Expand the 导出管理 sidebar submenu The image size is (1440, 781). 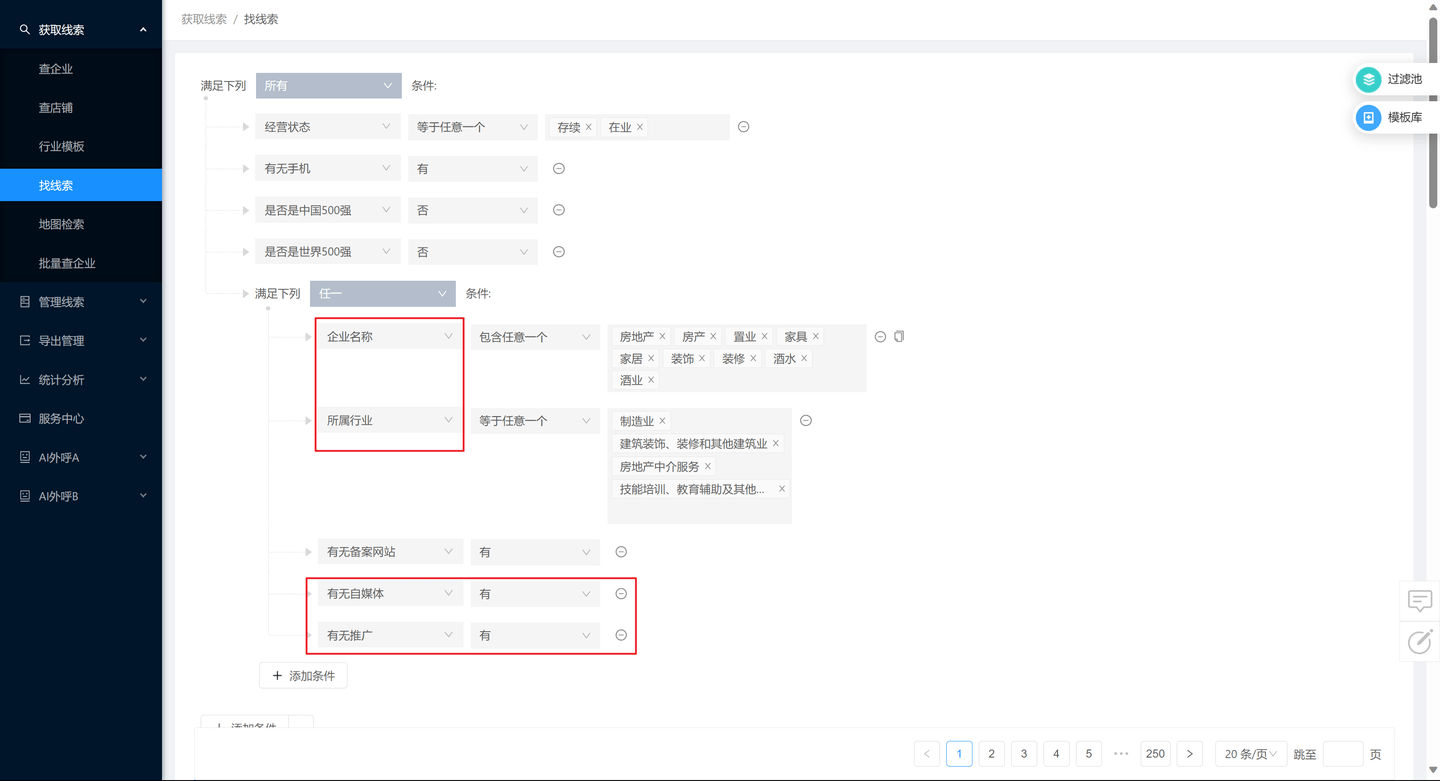(81, 341)
